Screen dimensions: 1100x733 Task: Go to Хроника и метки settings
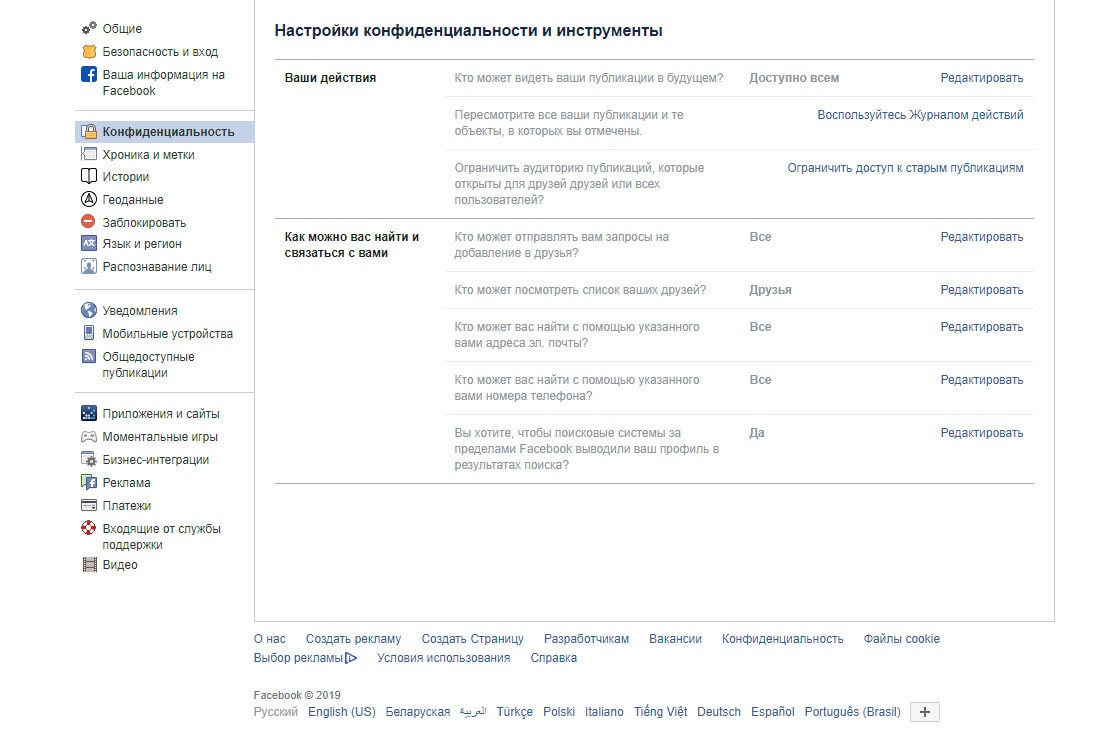tap(148, 155)
